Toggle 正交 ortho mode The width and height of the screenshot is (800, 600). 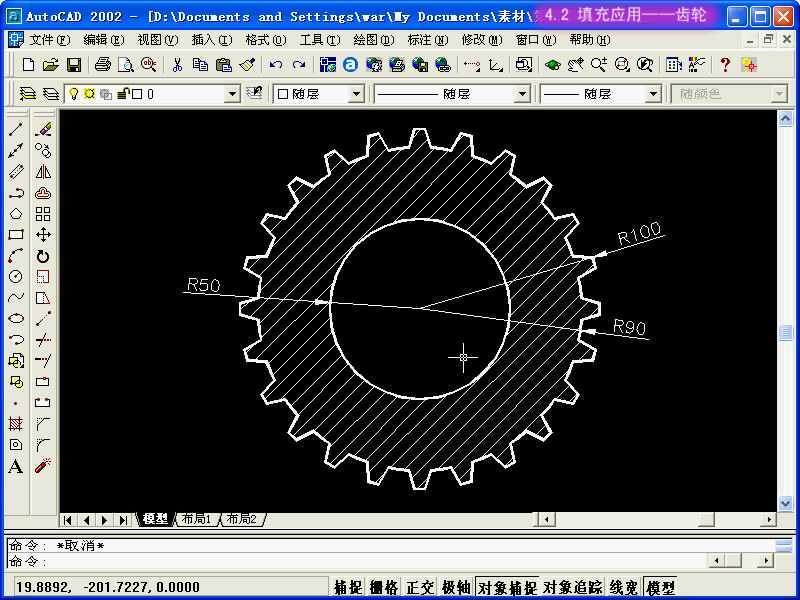coord(420,587)
